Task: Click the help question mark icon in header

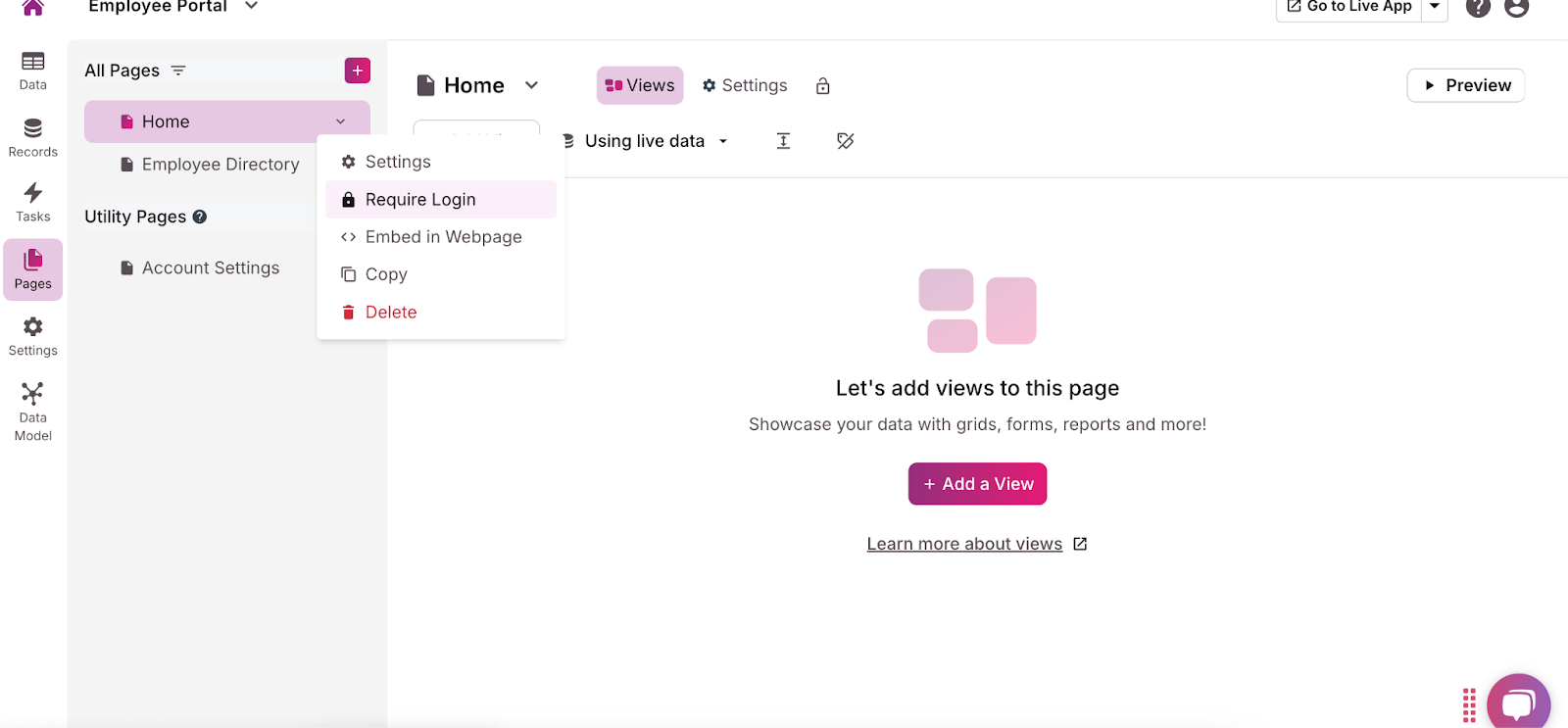Action: point(1477,8)
